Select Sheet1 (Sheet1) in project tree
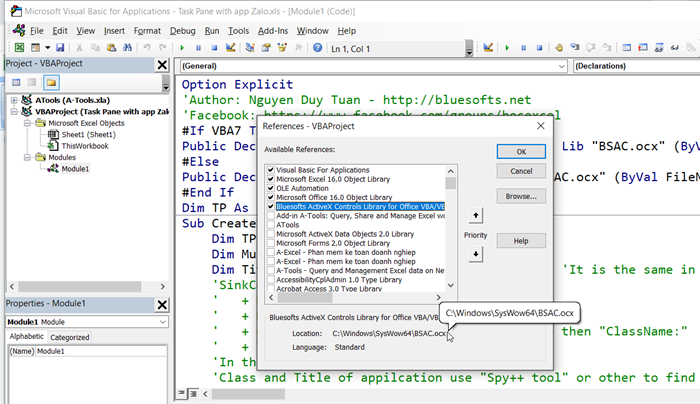The height and width of the screenshot is (404, 700). [x=88, y=134]
